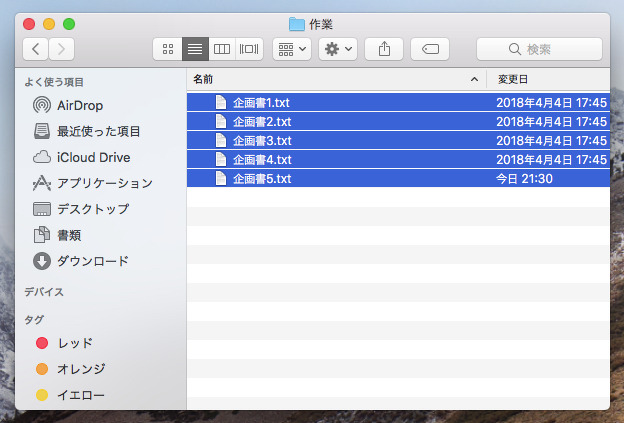Toggle sort order arrow in name column

(x=474, y=78)
